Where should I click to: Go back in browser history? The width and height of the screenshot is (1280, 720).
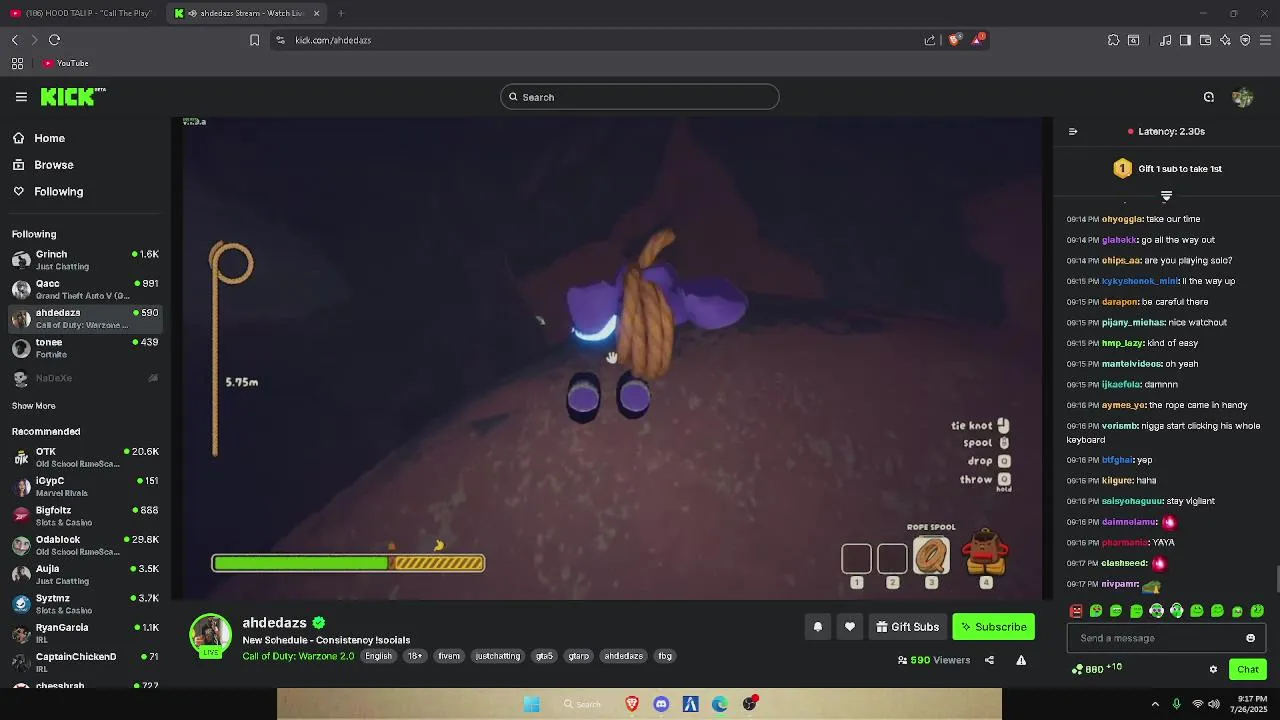click(x=15, y=40)
